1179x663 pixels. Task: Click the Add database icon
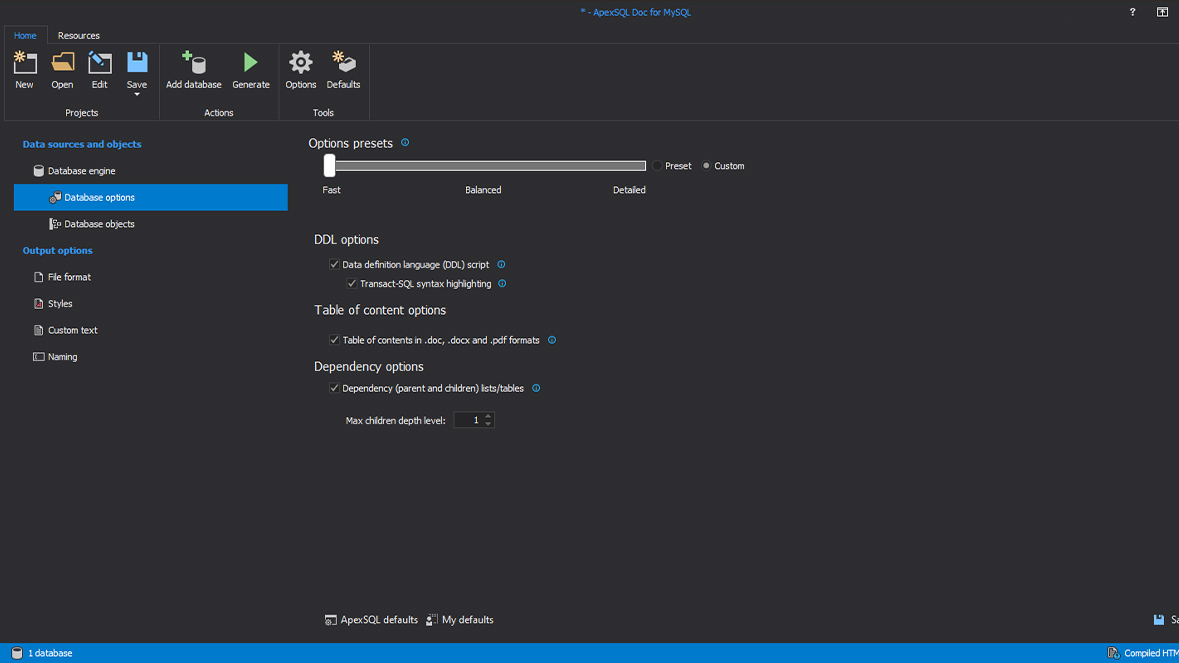point(193,64)
